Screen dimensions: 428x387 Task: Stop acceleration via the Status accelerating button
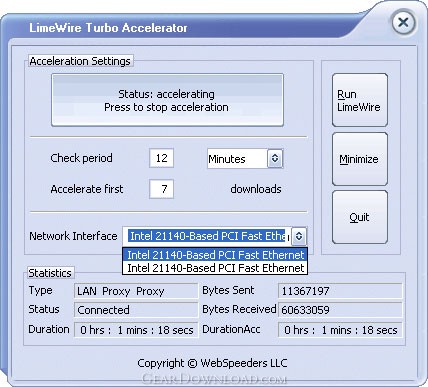(x=167, y=100)
